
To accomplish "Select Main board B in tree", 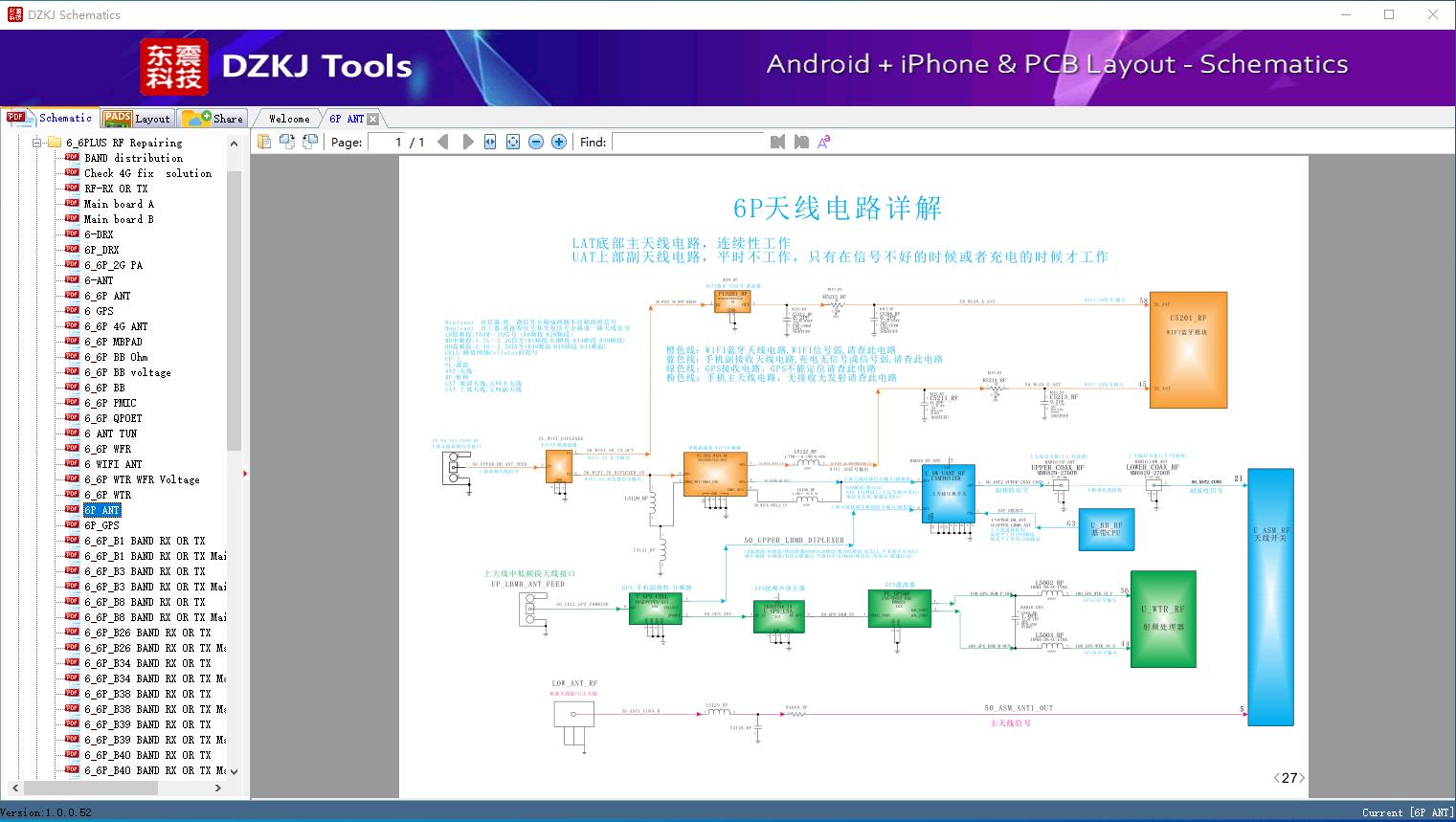I will [119, 219].
